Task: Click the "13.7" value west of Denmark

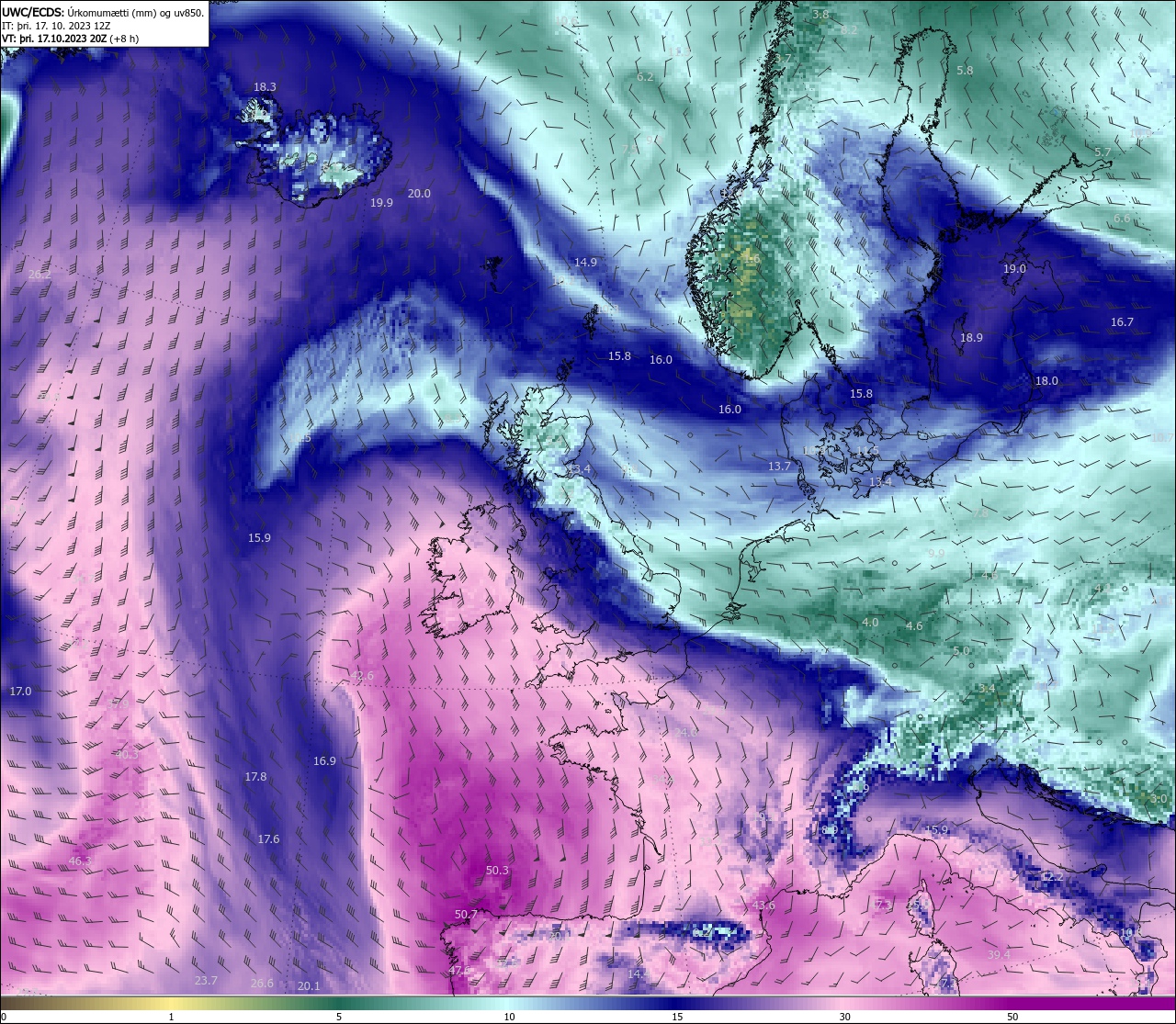Action: click(x=779, y=467)
